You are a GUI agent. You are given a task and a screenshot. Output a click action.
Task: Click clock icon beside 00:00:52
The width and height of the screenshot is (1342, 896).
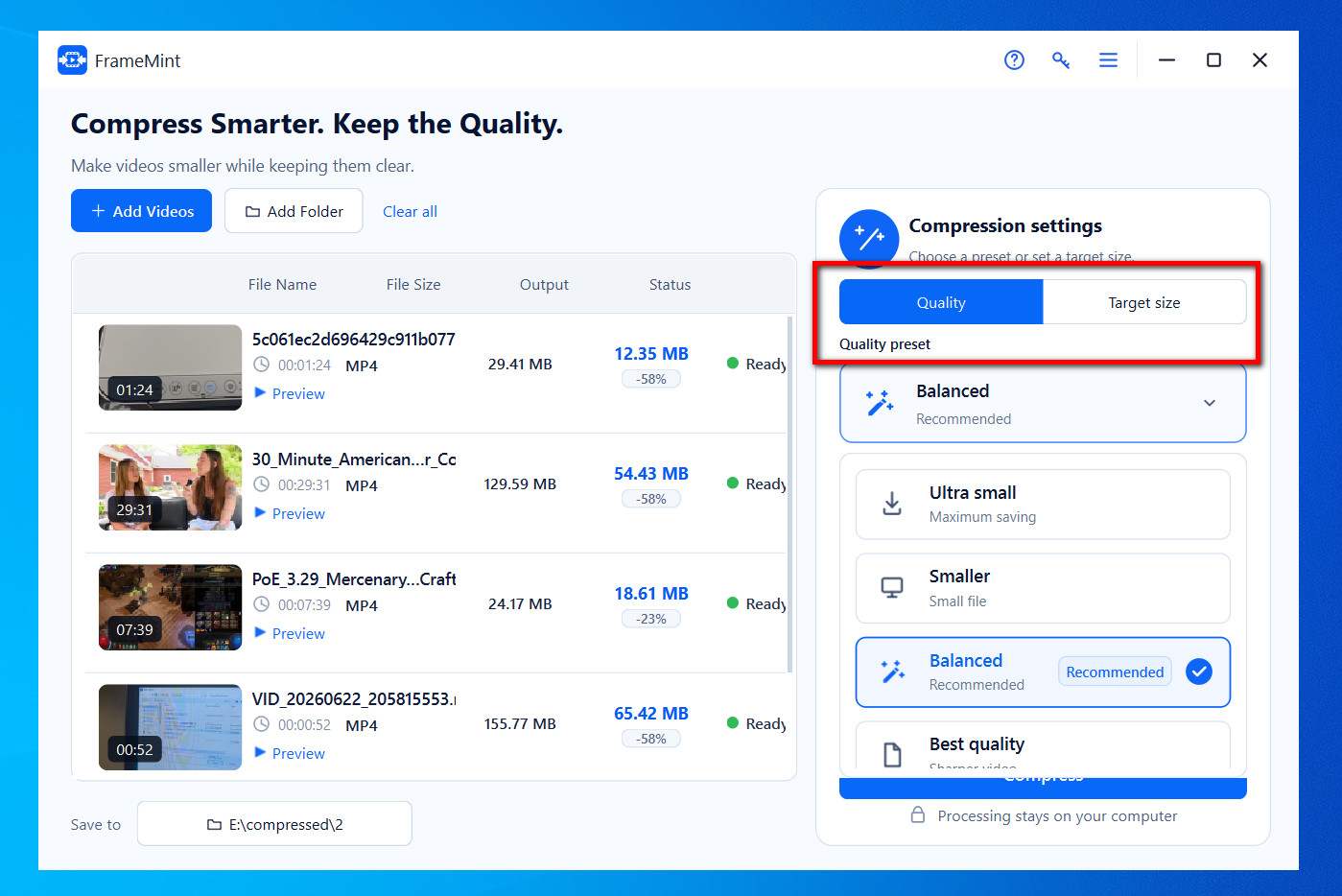261,724
